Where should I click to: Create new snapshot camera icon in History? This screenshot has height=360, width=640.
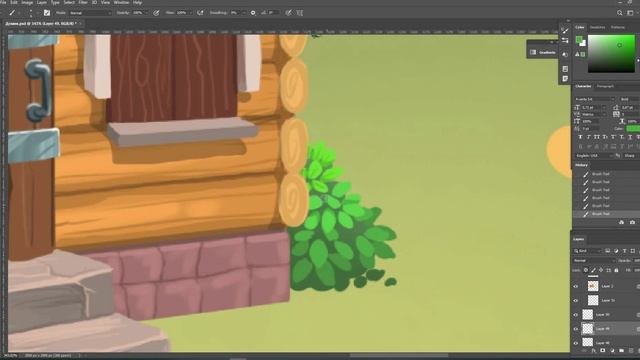click(x=632, y=222)
